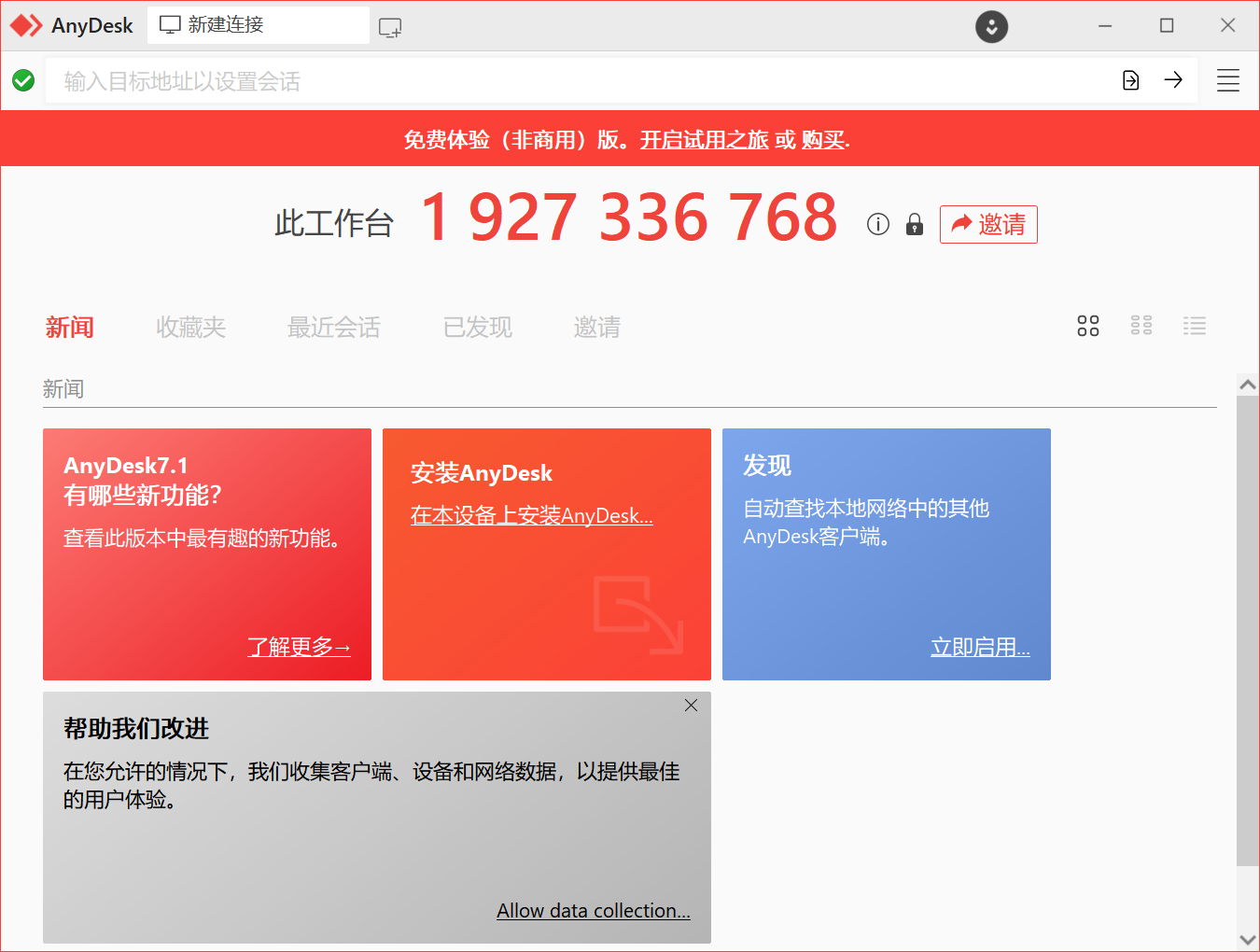Image resolution: width=1260 pixels, height=952 pixels.
Task: Click Allow data collection link
Action: tap(594, 910)
